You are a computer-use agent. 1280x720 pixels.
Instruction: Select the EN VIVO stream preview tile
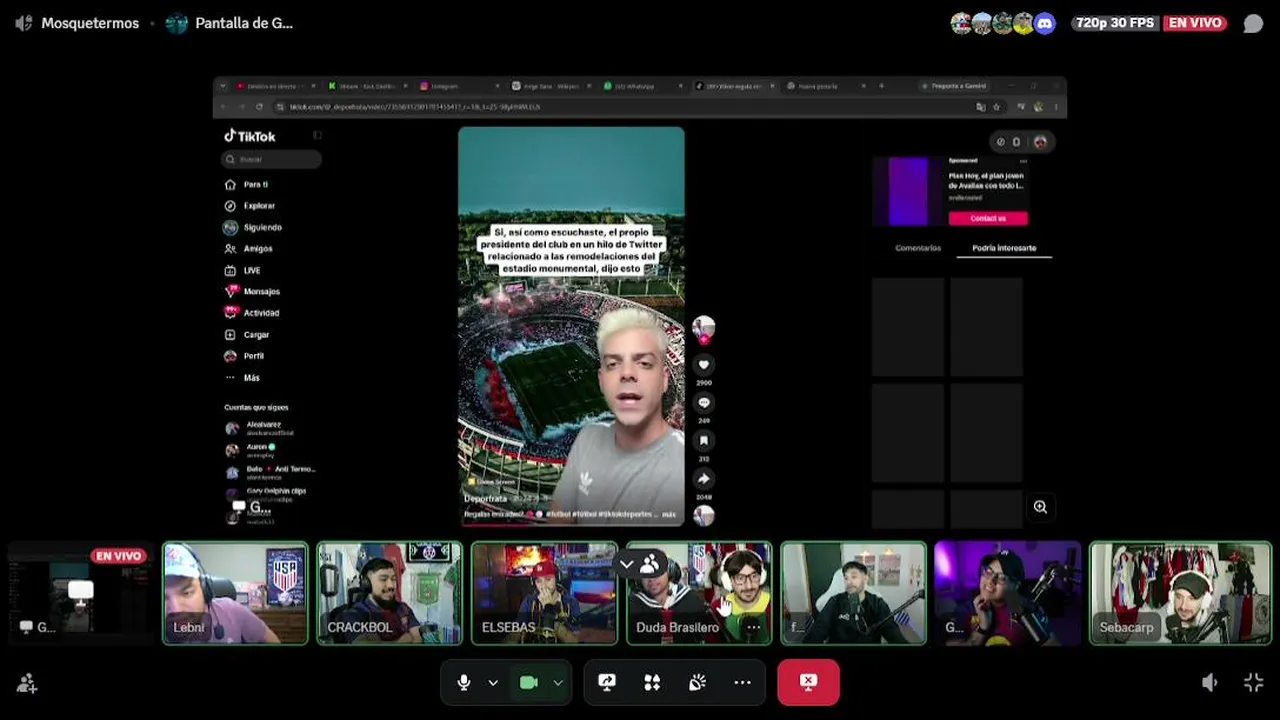pyautogui.click(x=80, y=593)
